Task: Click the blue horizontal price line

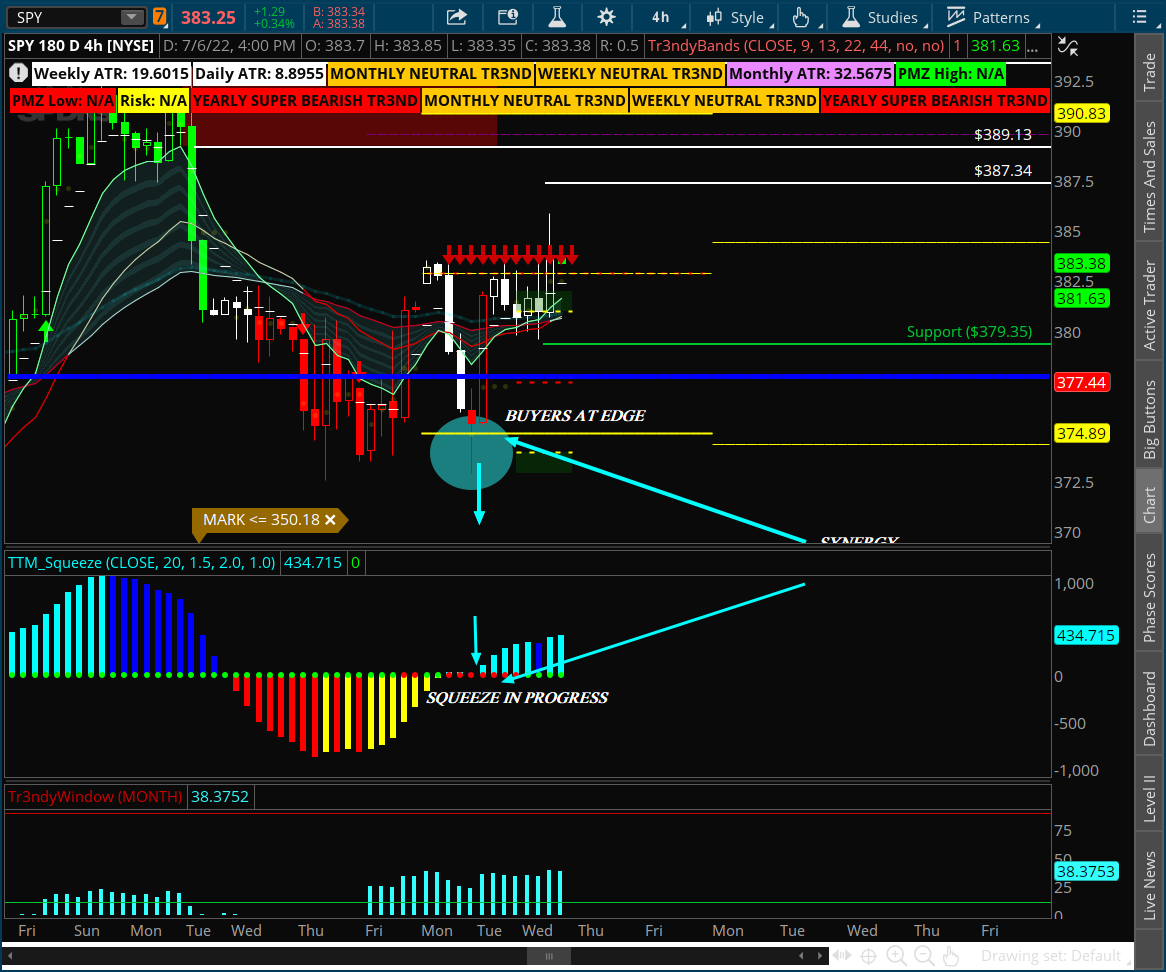Action: [528, 376]
